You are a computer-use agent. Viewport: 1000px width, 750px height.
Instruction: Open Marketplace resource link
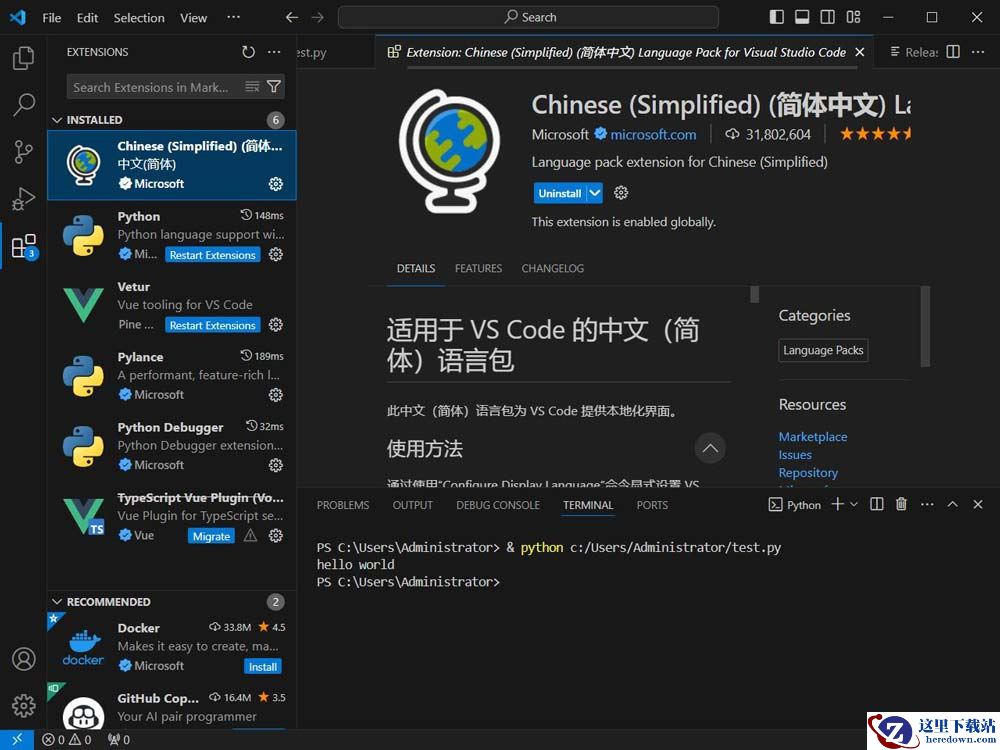tap(812, 437)
